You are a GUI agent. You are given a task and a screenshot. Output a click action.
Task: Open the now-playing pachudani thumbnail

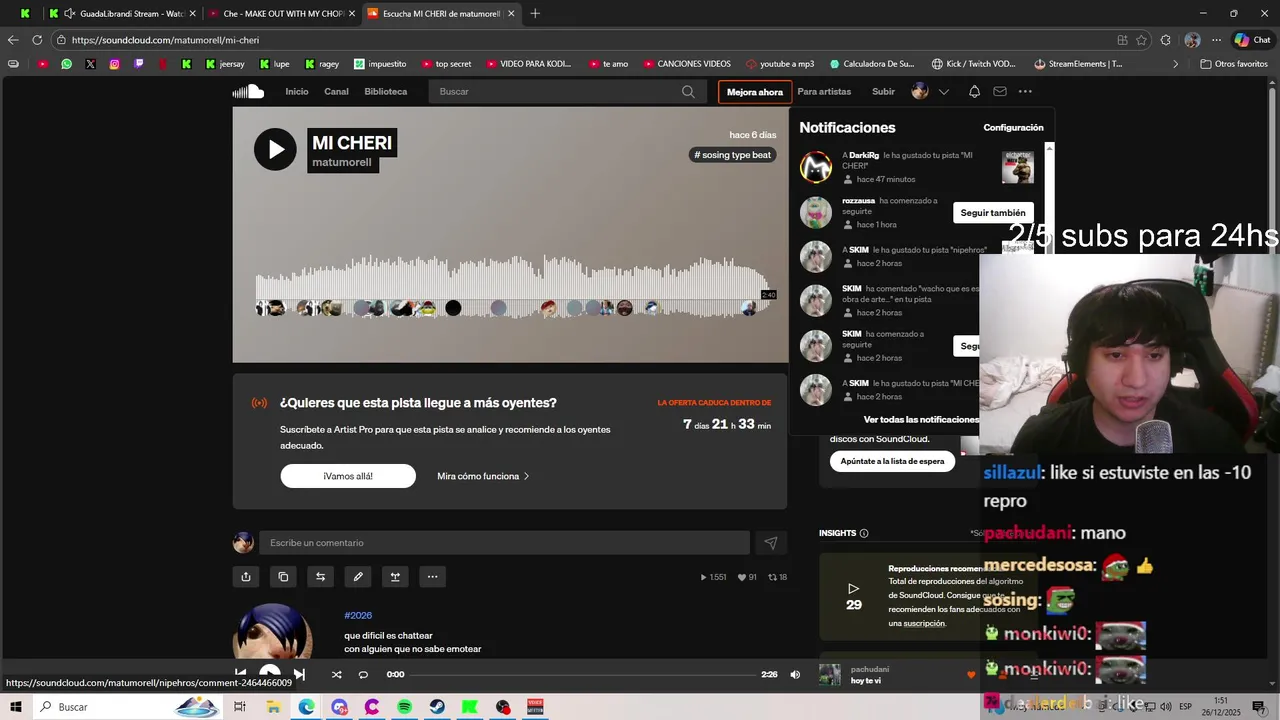tap(830, 675)
